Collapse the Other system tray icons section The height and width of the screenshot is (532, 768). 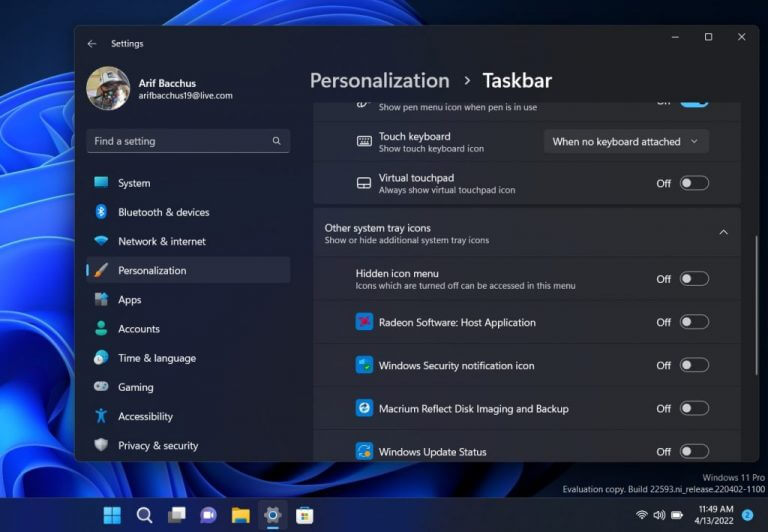pyautogui.click(x=723, y=233)
